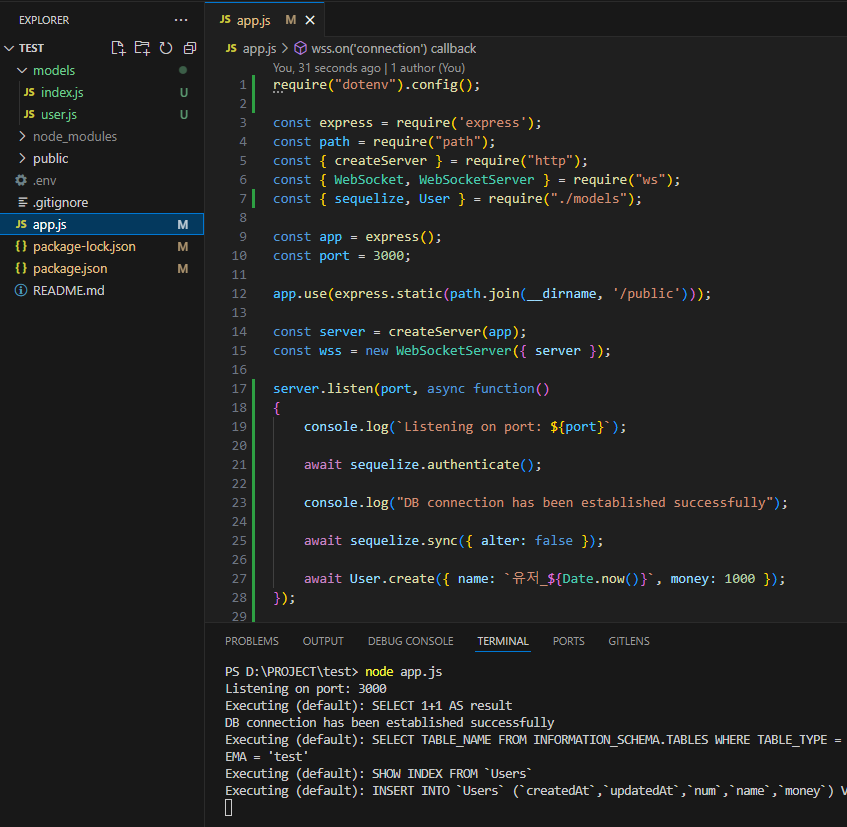Switch to the OUTPUT panel tab
847x827 pixels.
click(323, 641)
